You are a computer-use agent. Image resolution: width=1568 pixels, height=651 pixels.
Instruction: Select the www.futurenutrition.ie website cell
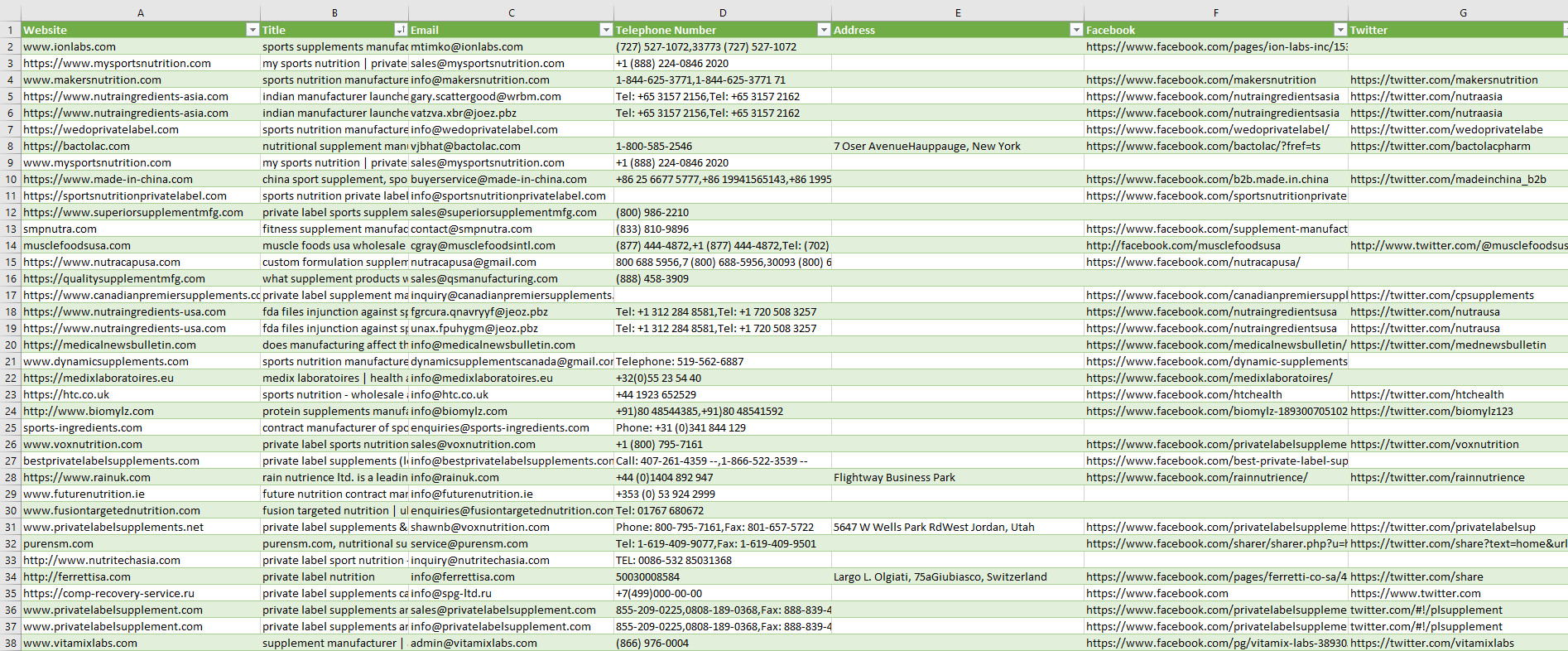[x=141, y=494]
